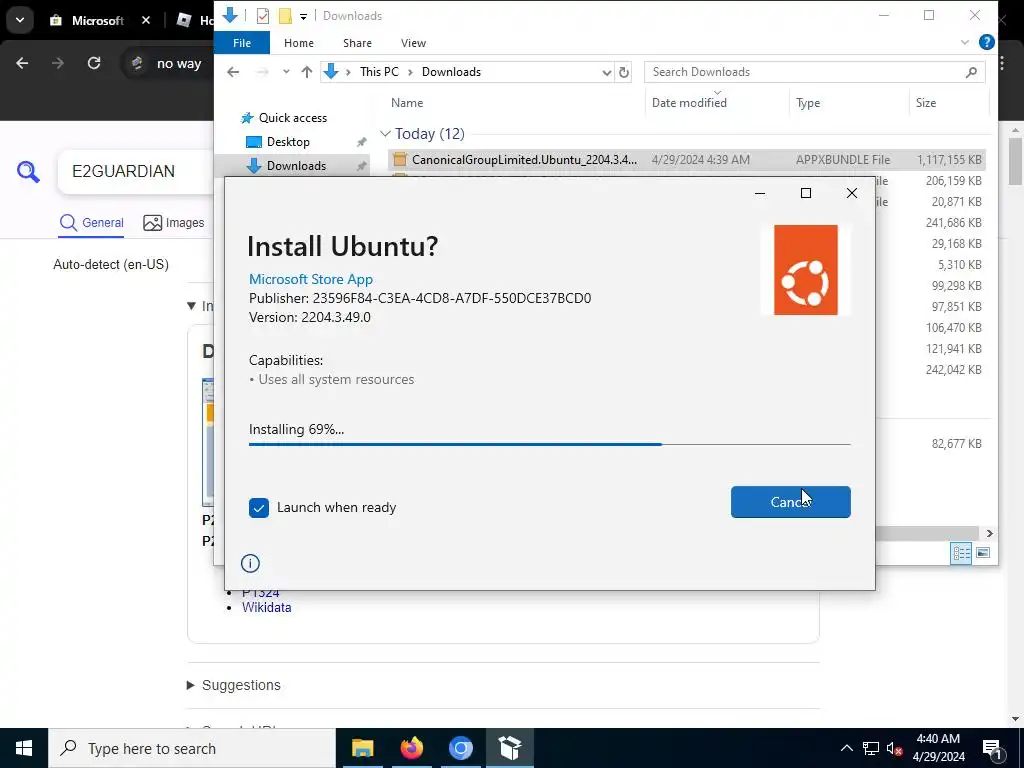This screenshot has width=1024, height=768.
Task: Click Explorer horizontal scrollbar right arrow
Action: [989, 534]
